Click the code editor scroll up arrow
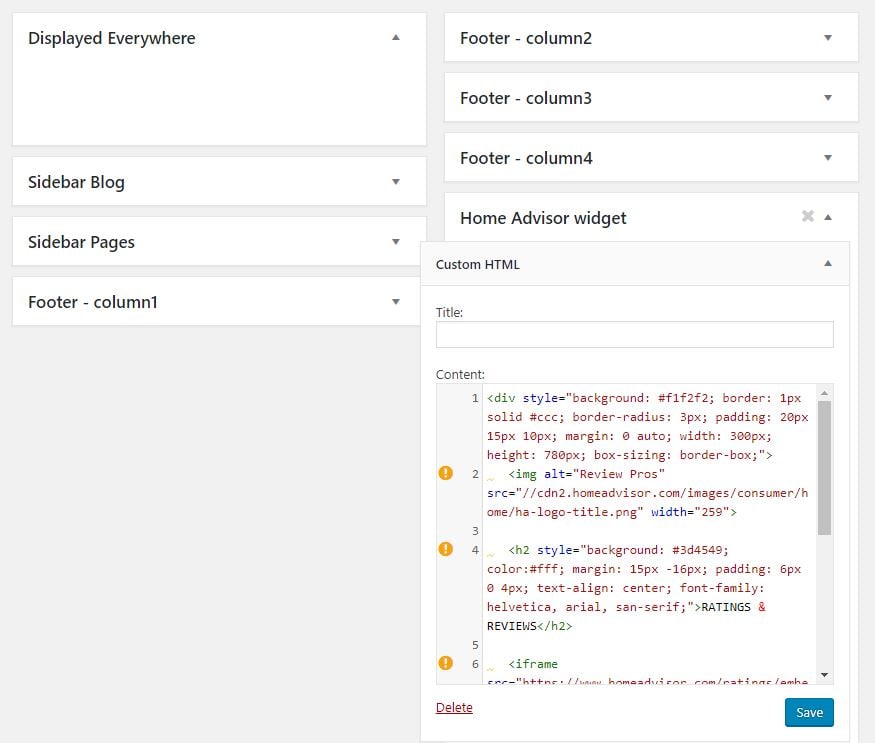 click(x=824, y=393)
